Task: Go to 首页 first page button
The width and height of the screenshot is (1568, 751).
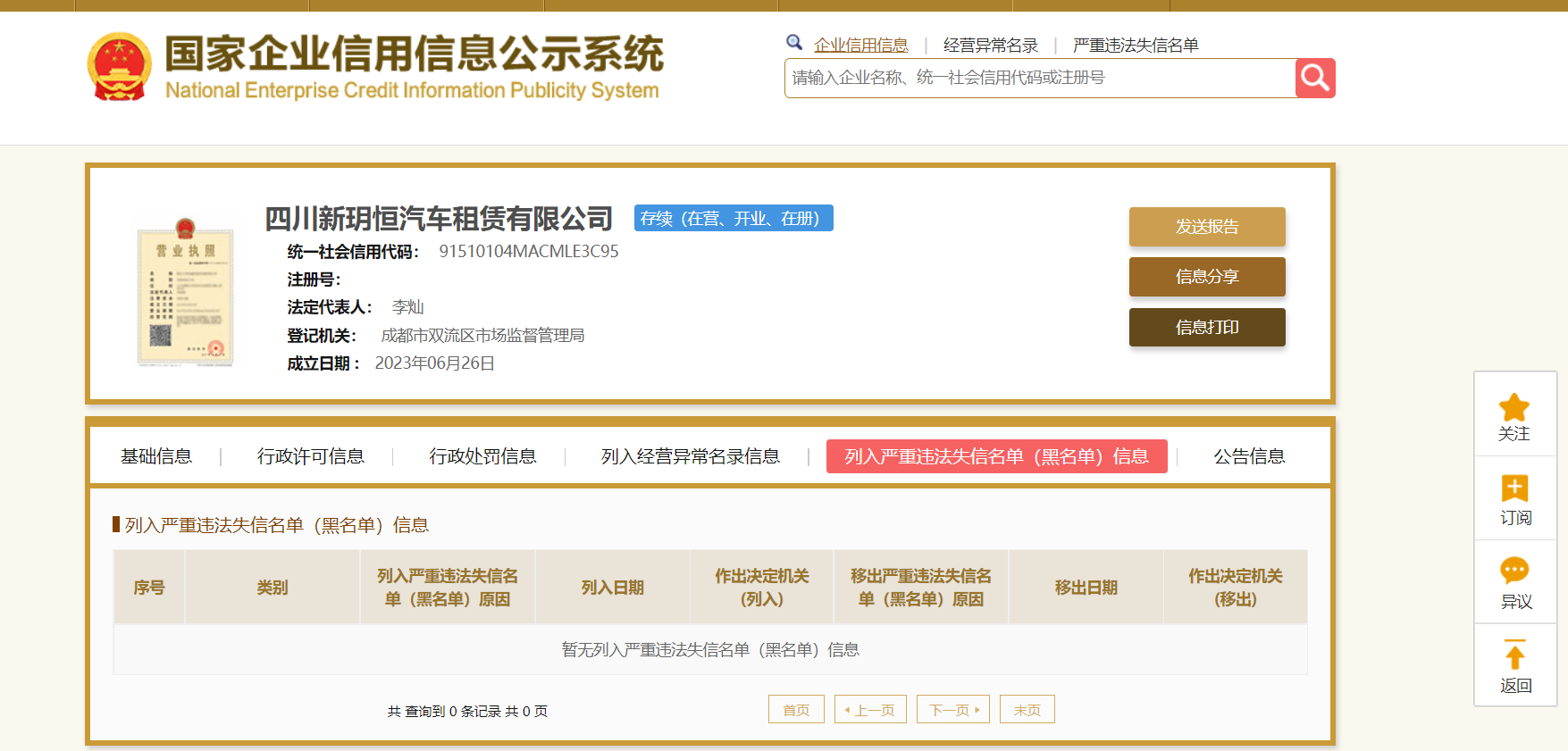Action: [796, 710]
